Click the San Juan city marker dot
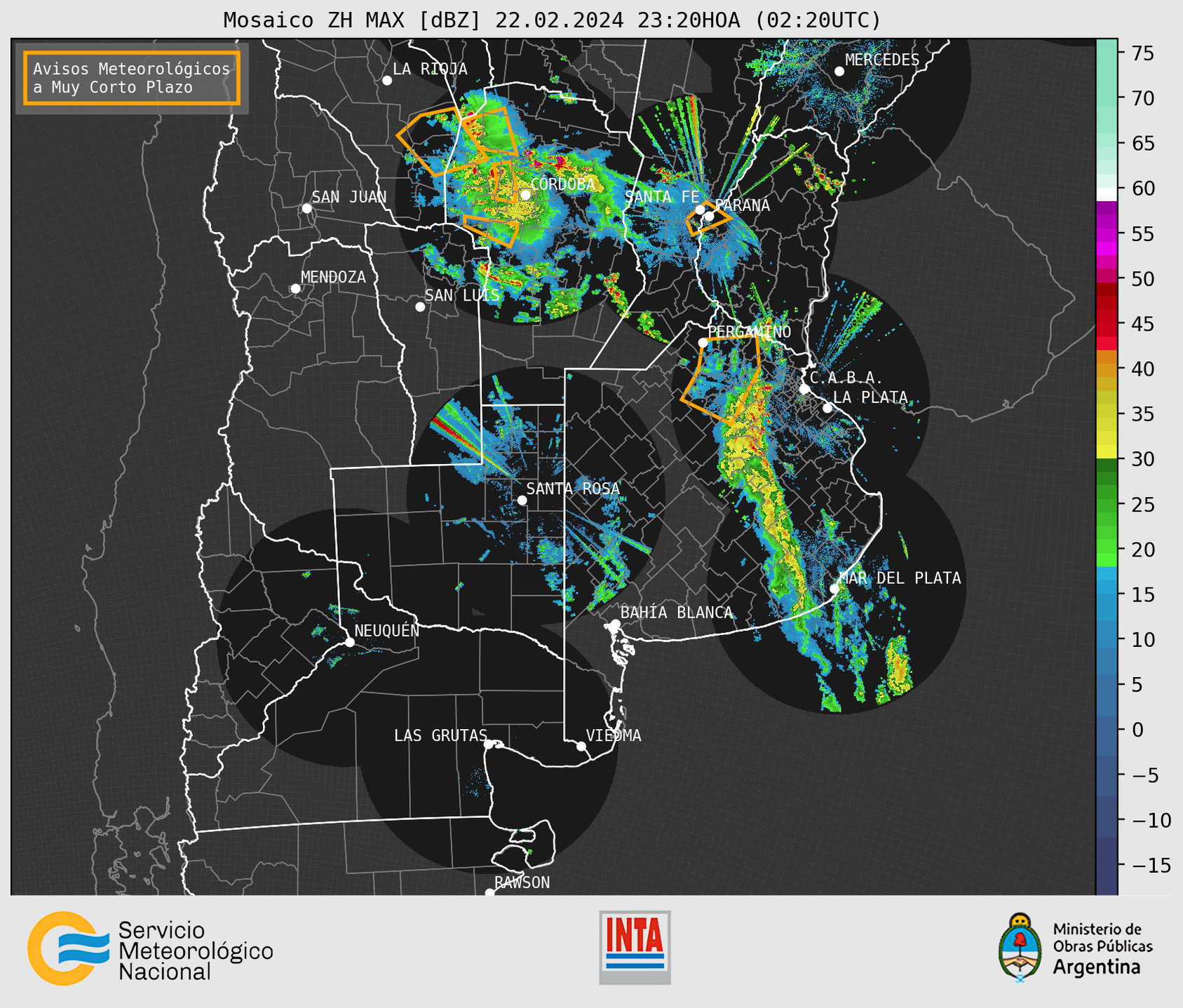The height and width of the screenshot is (1008, 1183). click(x=306, y=208)
